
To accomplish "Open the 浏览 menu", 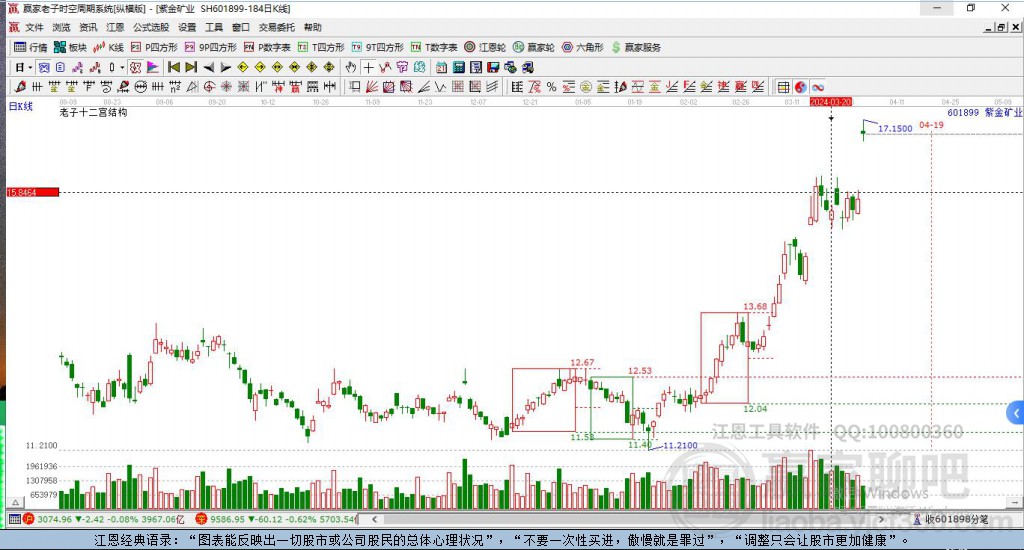I will point(61,27).
